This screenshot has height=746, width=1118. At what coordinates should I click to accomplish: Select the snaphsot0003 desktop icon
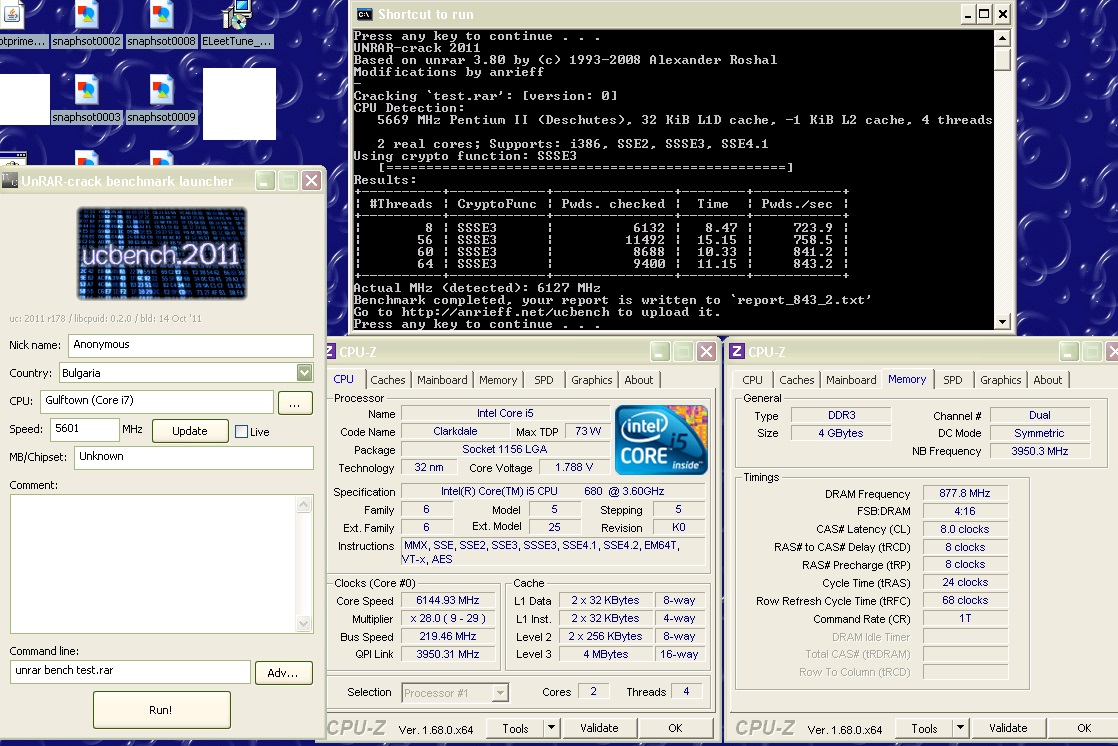(86, 100)
